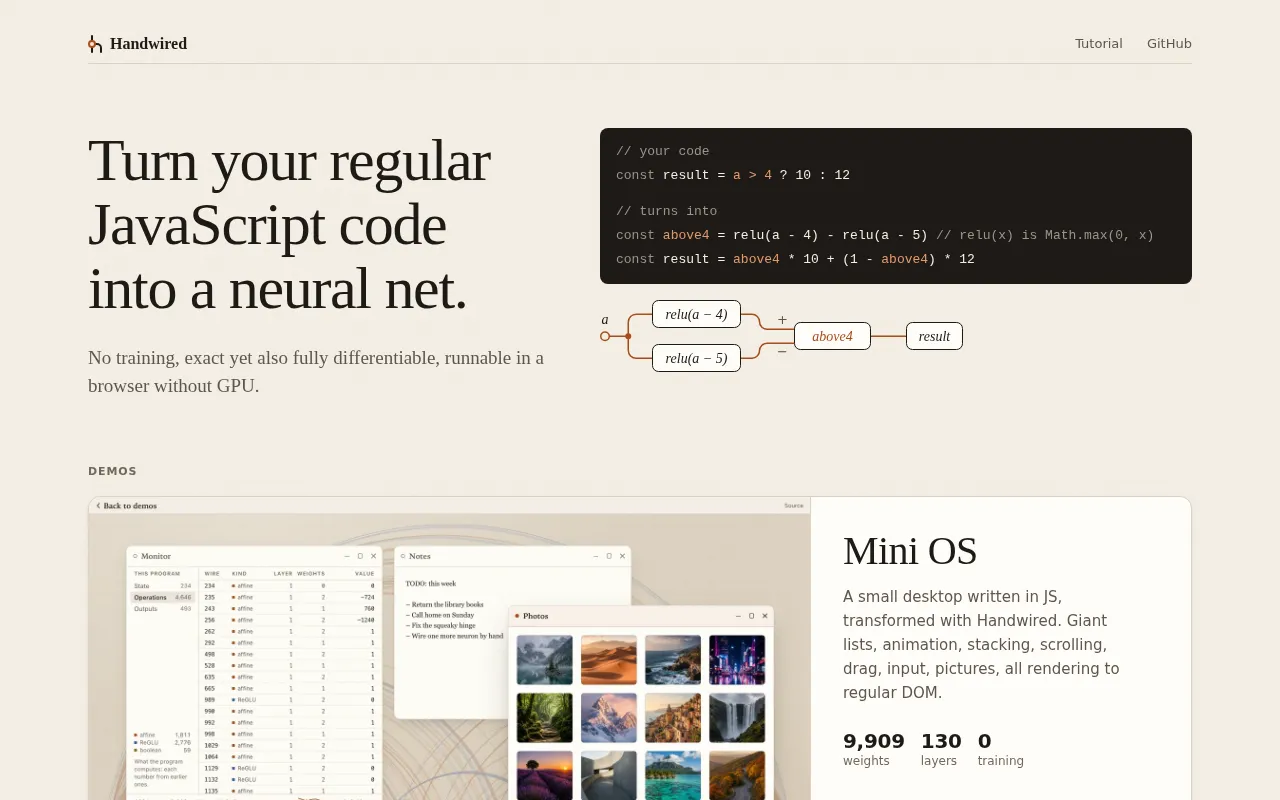This screenshot has width=1280, height=800.
Task: Click the Mini OS demo title
Action: 909,551
